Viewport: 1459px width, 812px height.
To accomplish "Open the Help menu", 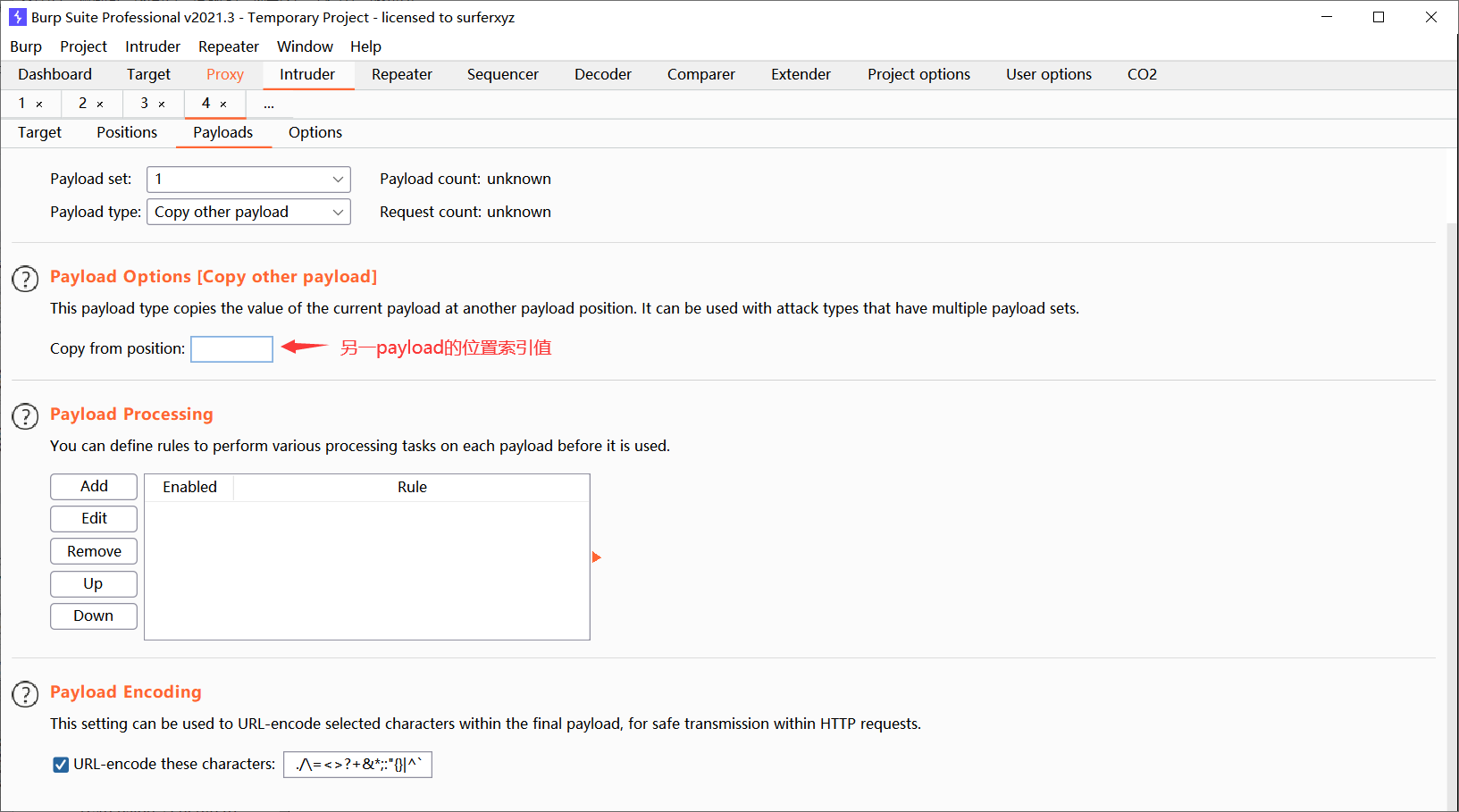I will click(365, 46).
